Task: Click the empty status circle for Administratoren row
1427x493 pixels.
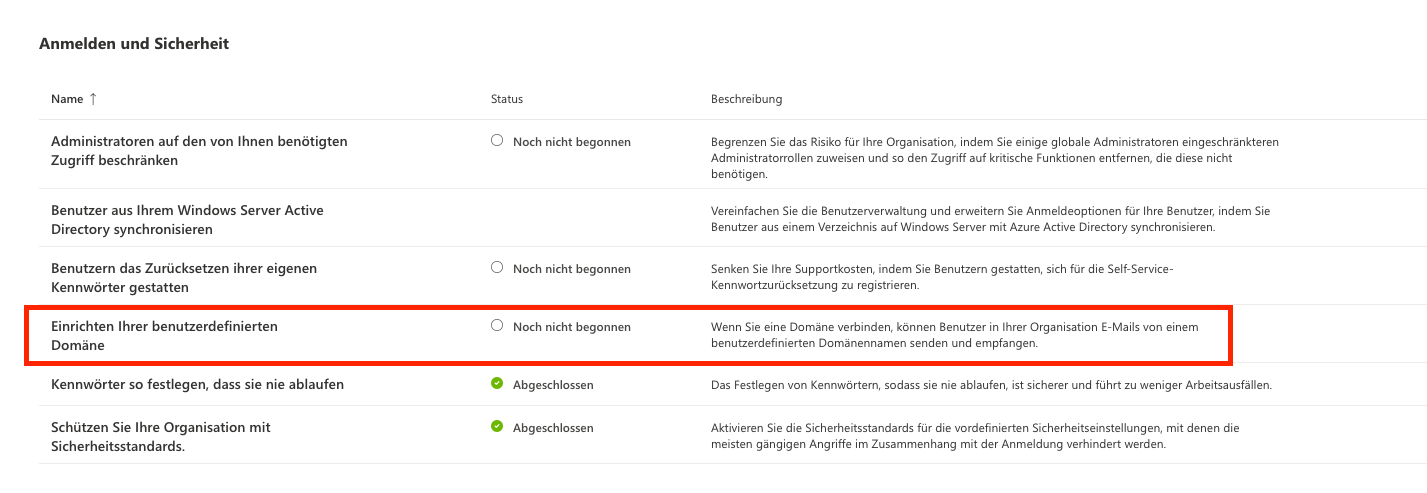Action: click(497, 141)
